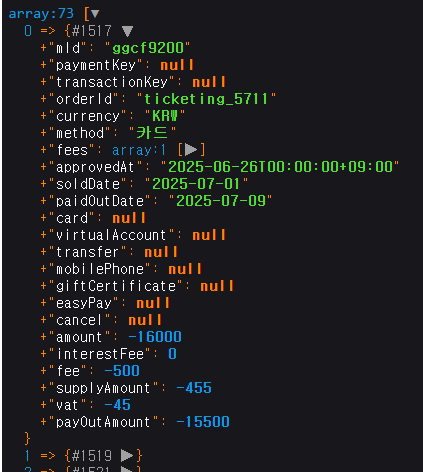The height and width of the screenshot is (472, 423).
Task: Expand the fees array:1 triangle
Action: [x=191, y=150]
